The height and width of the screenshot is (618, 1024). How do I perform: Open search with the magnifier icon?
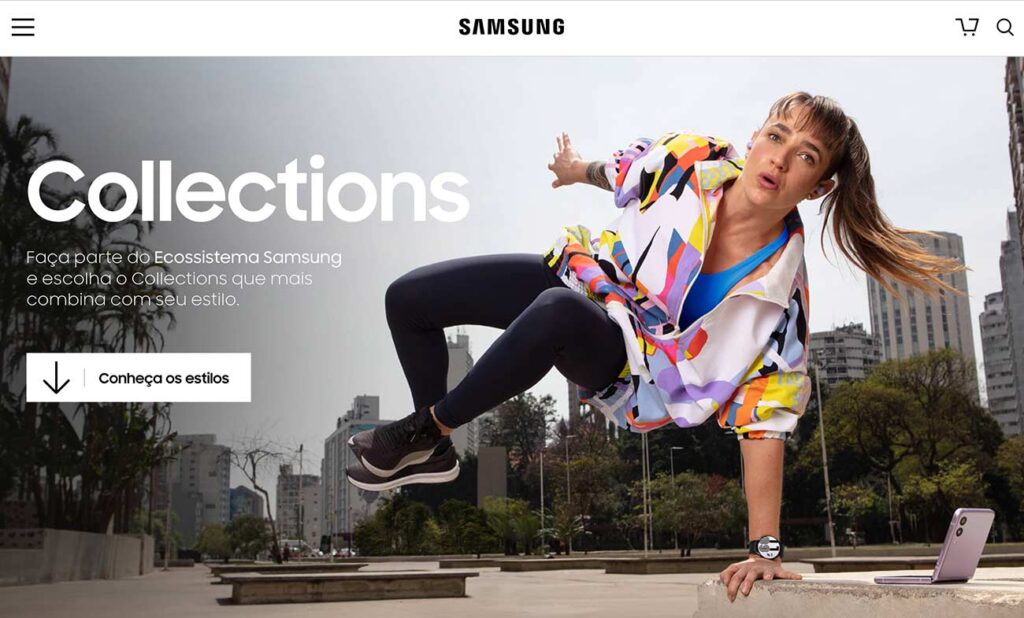pyautogui.click(x=1004, y=27)
